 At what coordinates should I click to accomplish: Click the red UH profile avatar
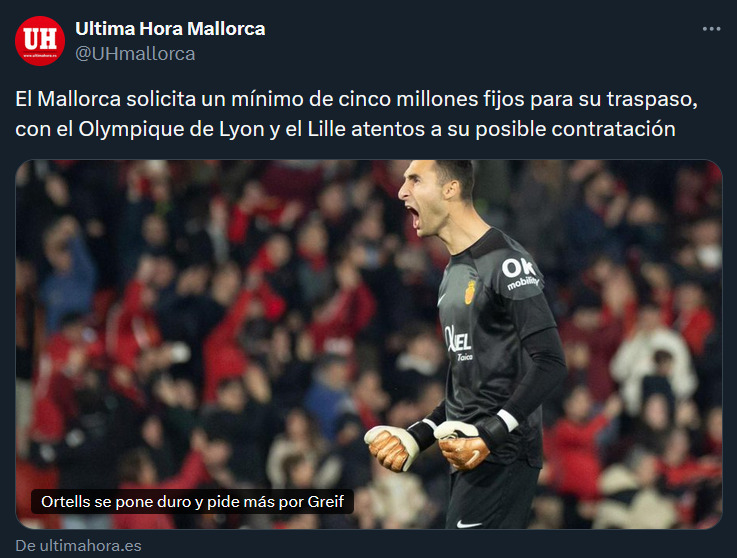click(40, 41)
